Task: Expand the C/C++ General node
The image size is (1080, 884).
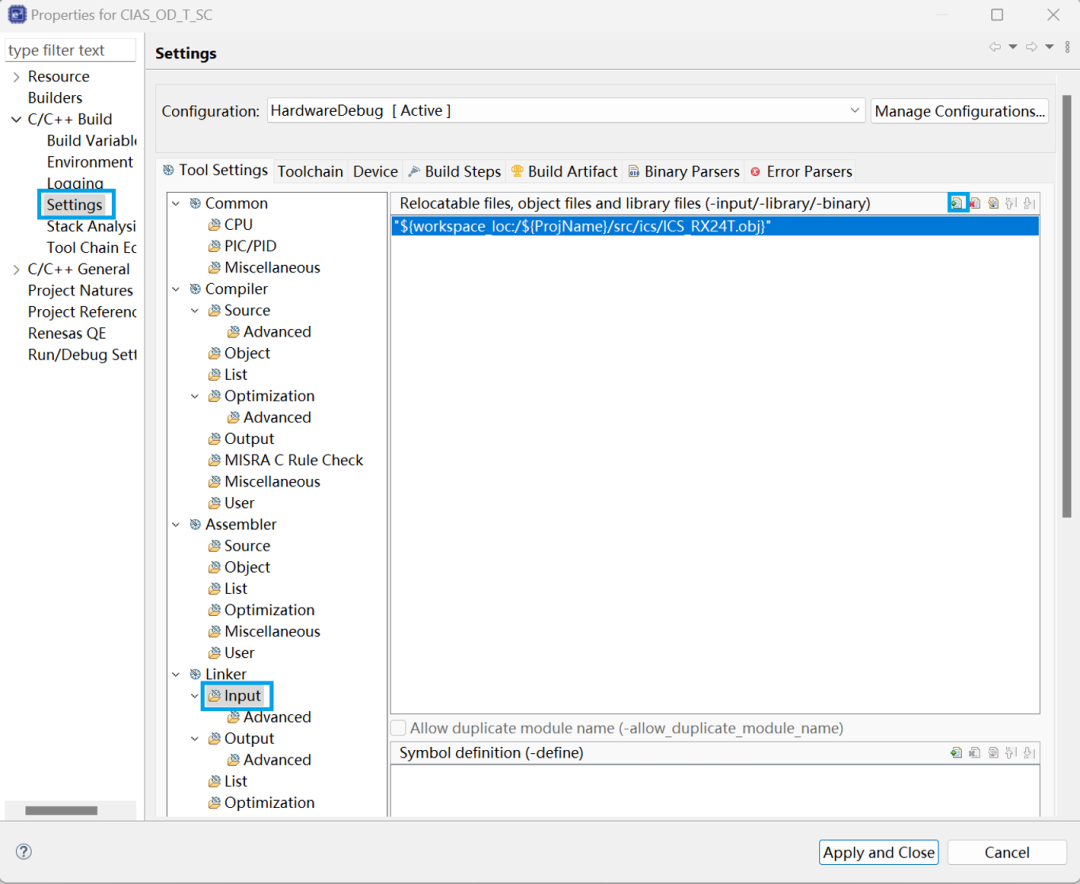Action: 17,269
